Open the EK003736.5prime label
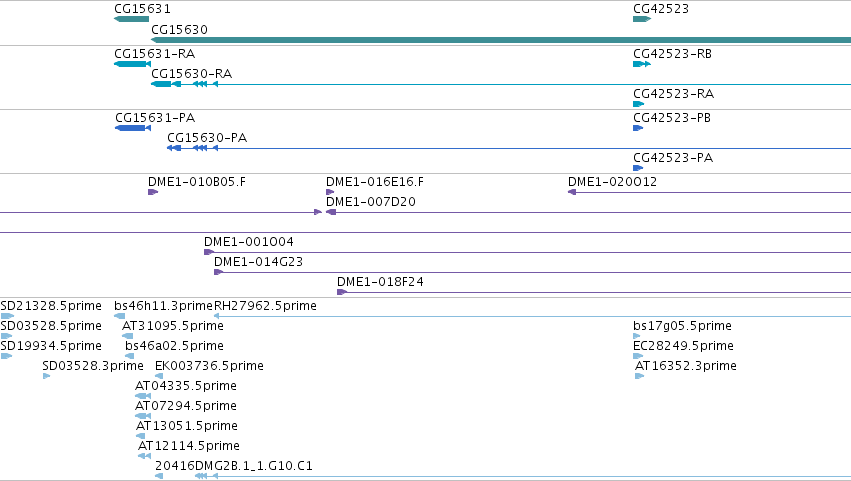The width and height of the screenshot is (851, 481). pyautogui.click(x=209, y=366)
